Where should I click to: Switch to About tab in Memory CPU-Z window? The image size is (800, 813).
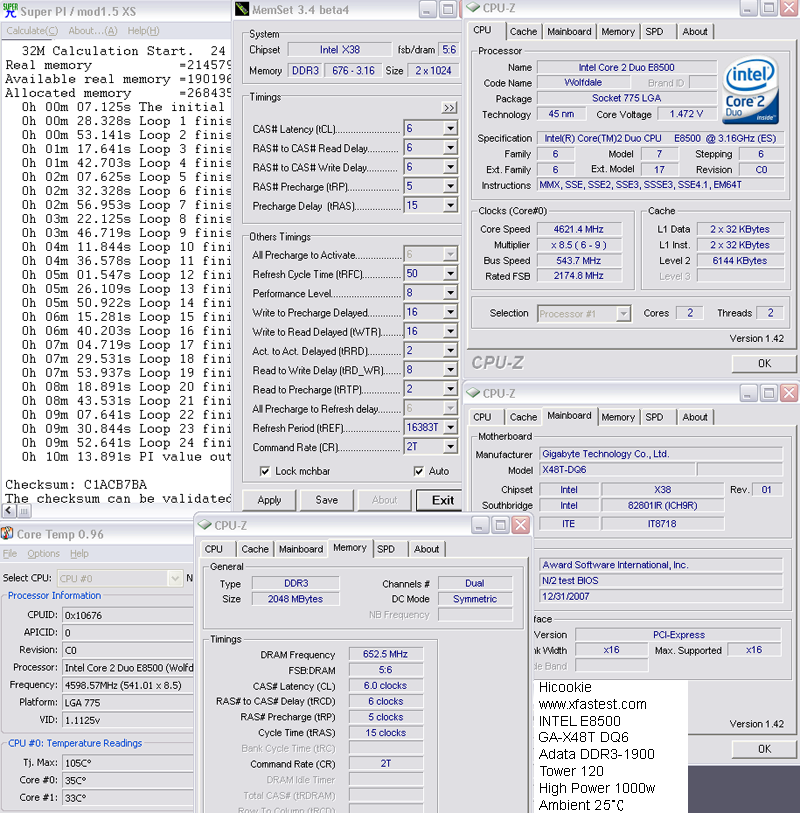pyautogui.click(x=426, y=549)
